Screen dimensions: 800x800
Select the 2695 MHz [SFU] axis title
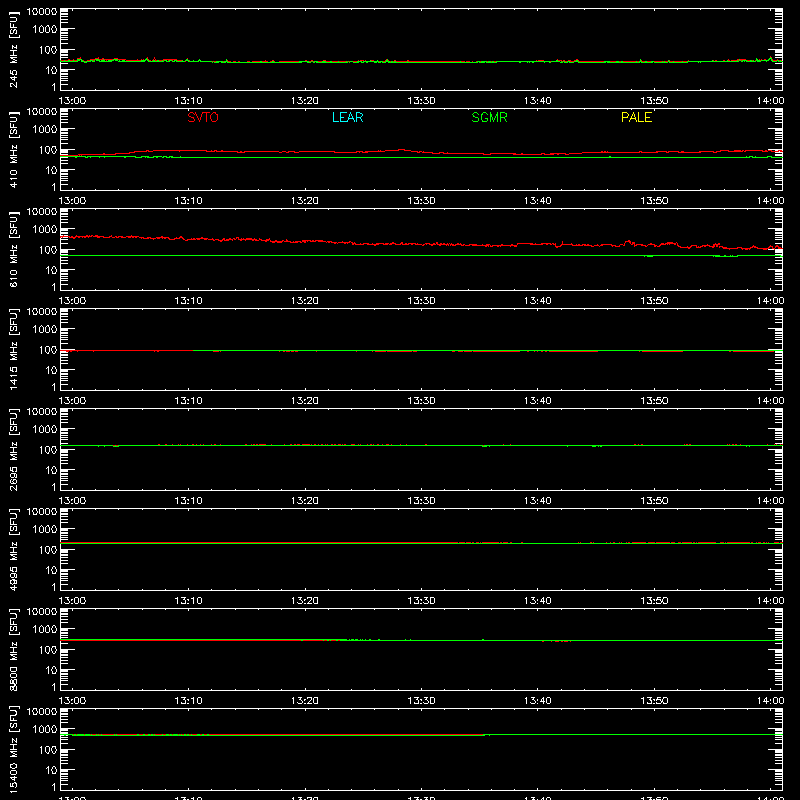coord(14,450)
